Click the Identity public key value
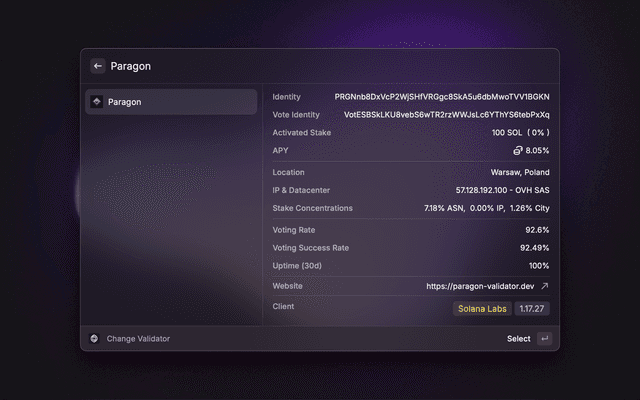This screenshot has width=640, height=400. click(441, 97)
